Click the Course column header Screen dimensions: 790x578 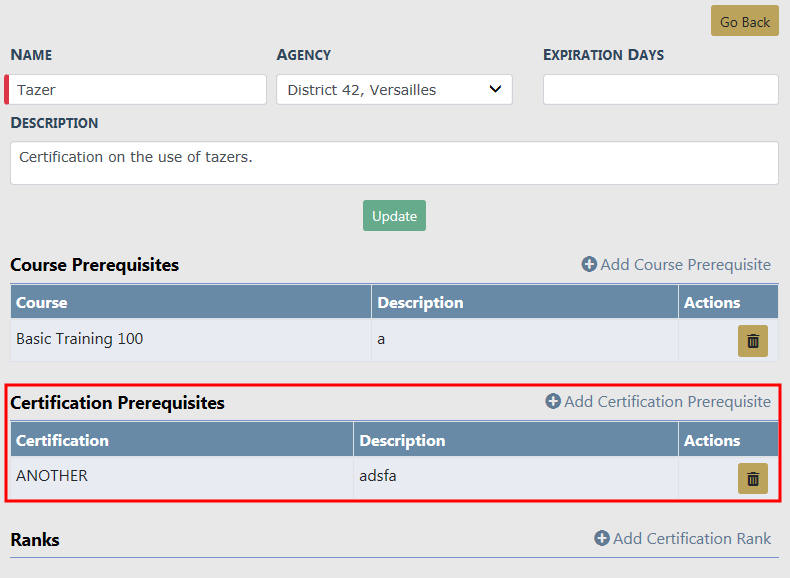point(42,303)
